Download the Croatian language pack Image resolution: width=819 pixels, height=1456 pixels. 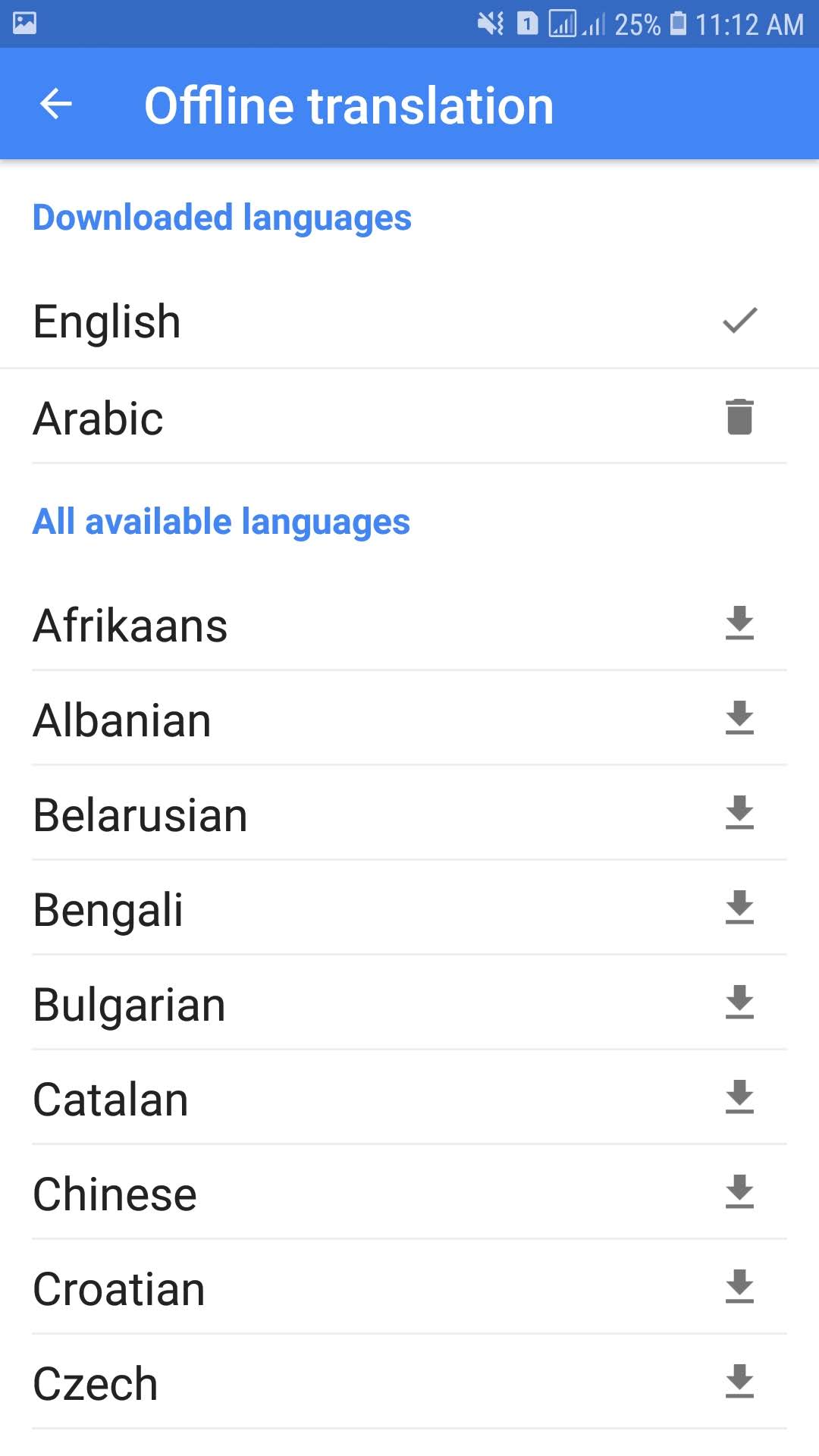coord(739,1287)
